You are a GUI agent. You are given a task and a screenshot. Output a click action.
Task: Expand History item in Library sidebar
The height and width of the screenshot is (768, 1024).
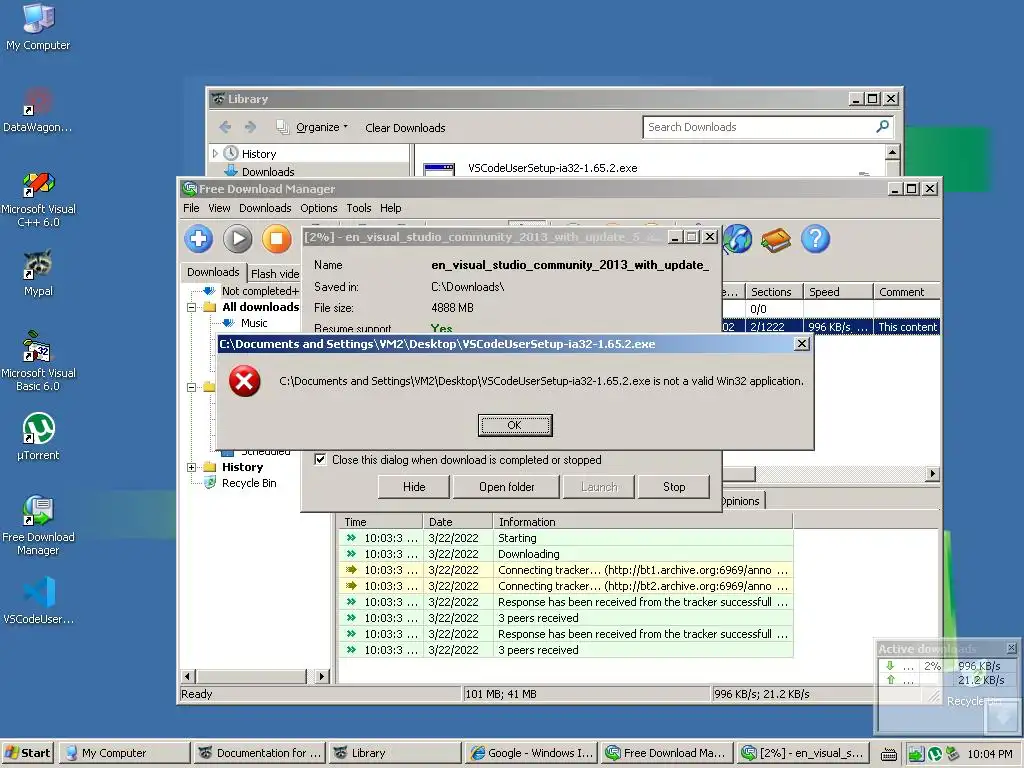[216, 153]
